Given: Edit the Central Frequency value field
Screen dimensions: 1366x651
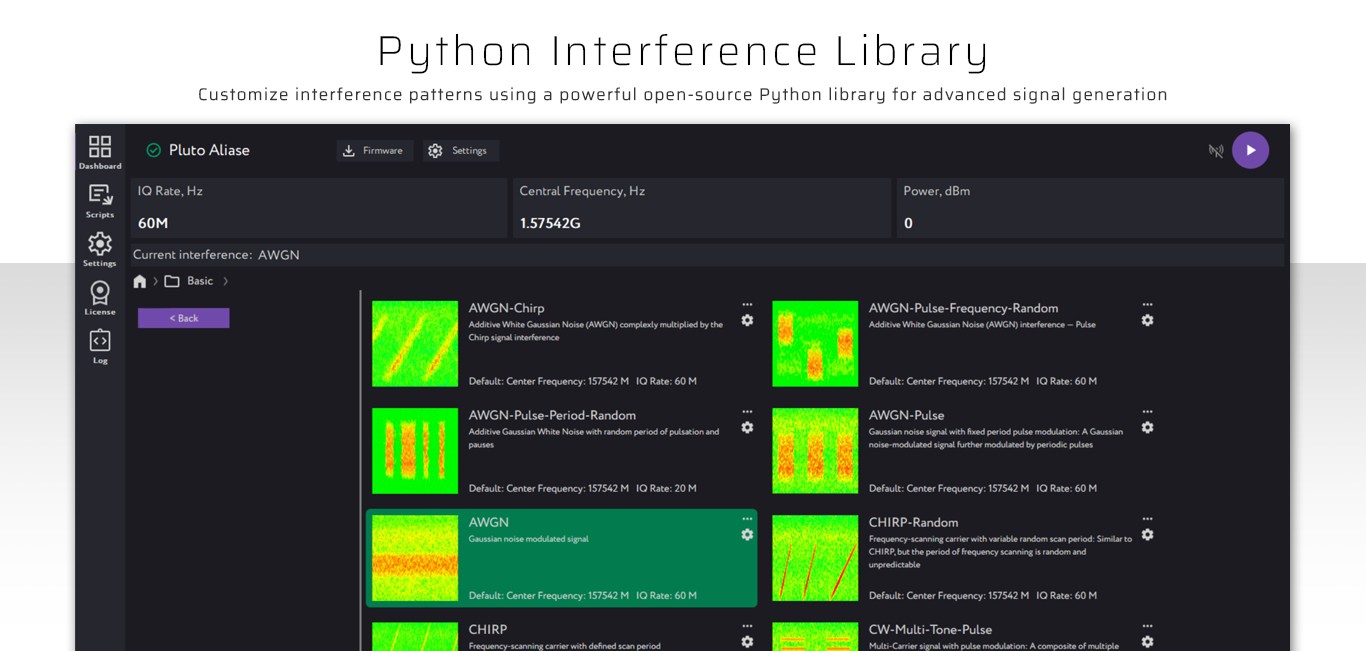Looking at the screenshot, I should 701,223.
